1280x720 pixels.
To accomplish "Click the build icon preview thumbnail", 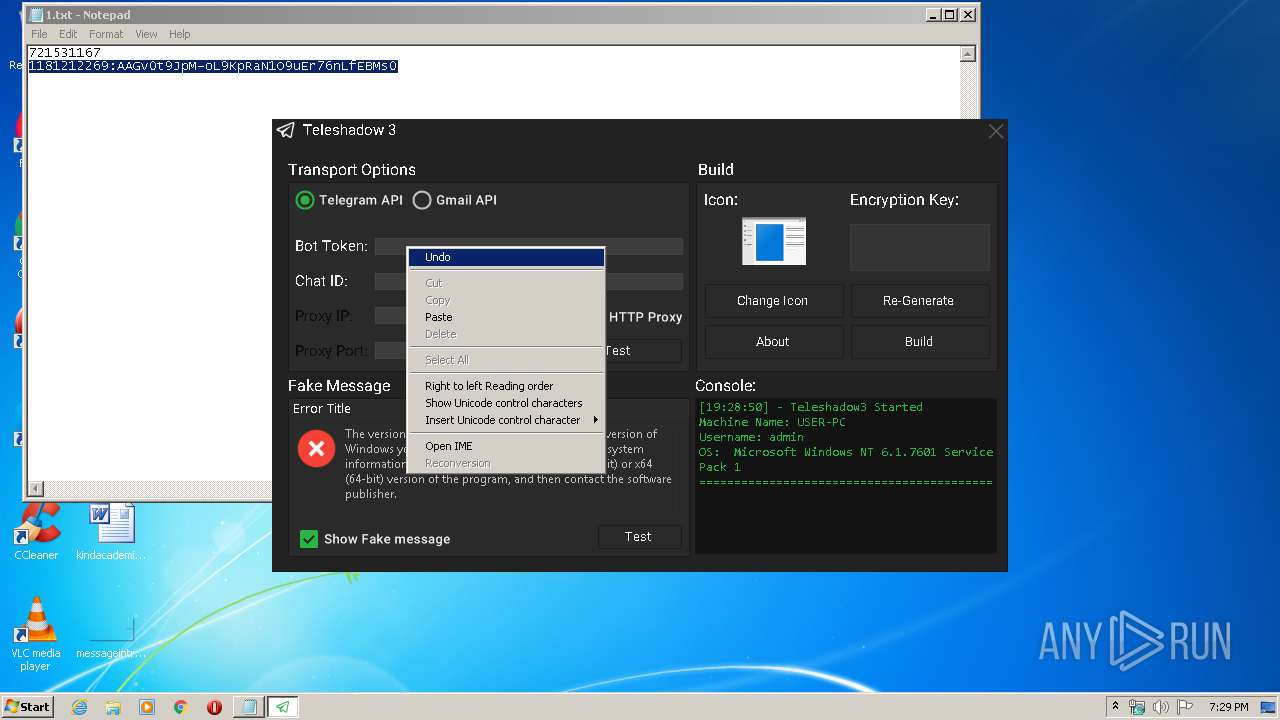I will (774, 241).
